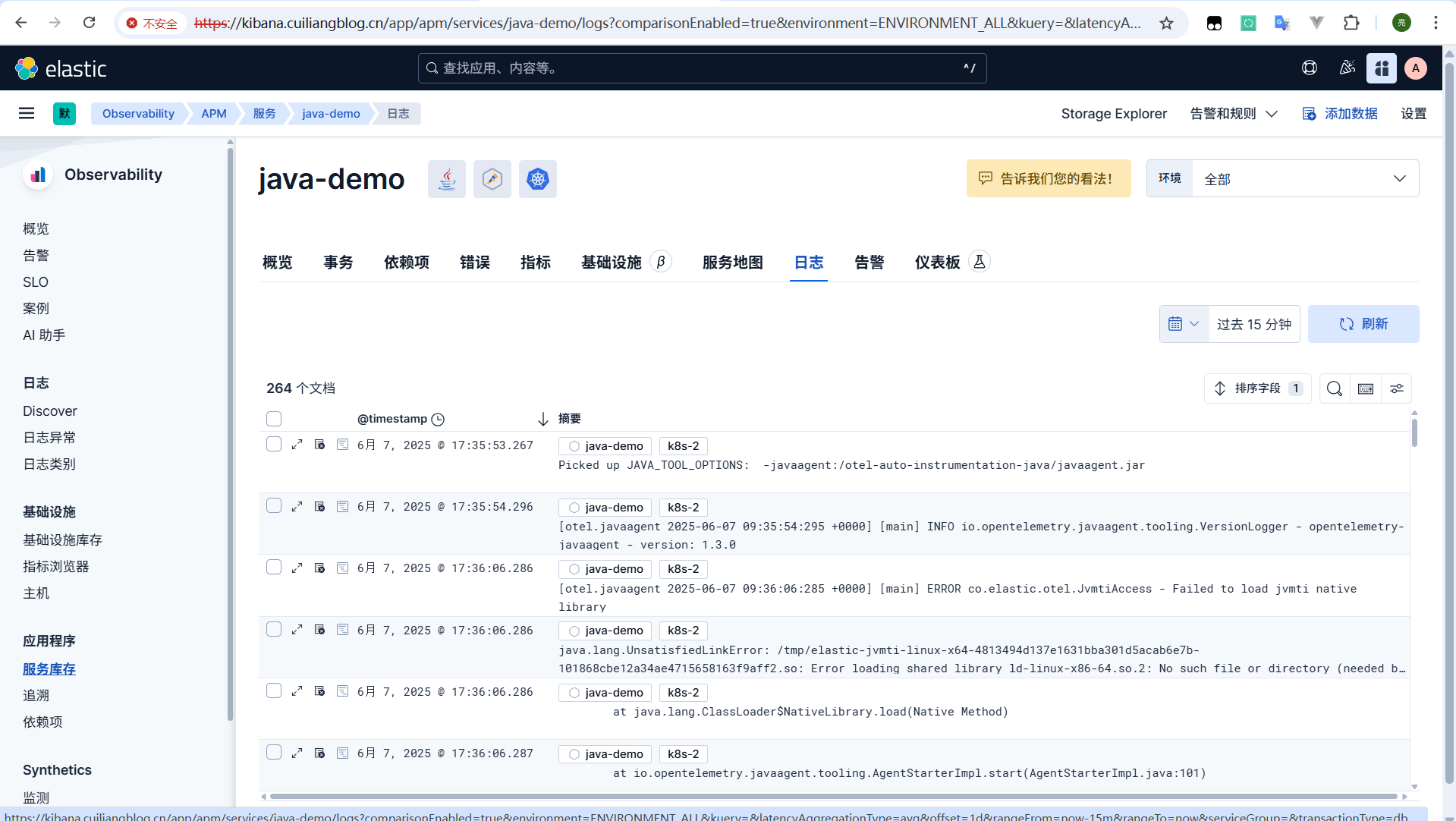
Task: Switch to the 概览 service tab
Action: pyautogui.click(x=278, y=263)
